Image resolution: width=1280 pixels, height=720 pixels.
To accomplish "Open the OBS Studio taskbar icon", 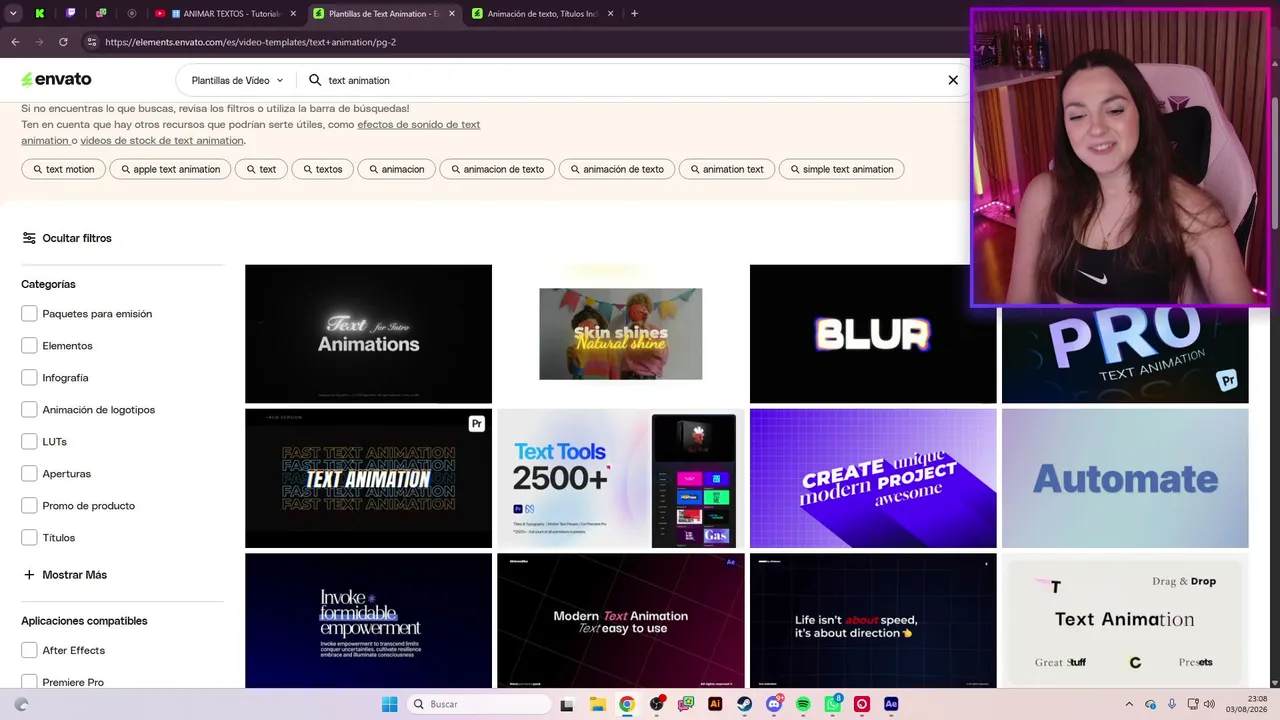I will [657, 704].
